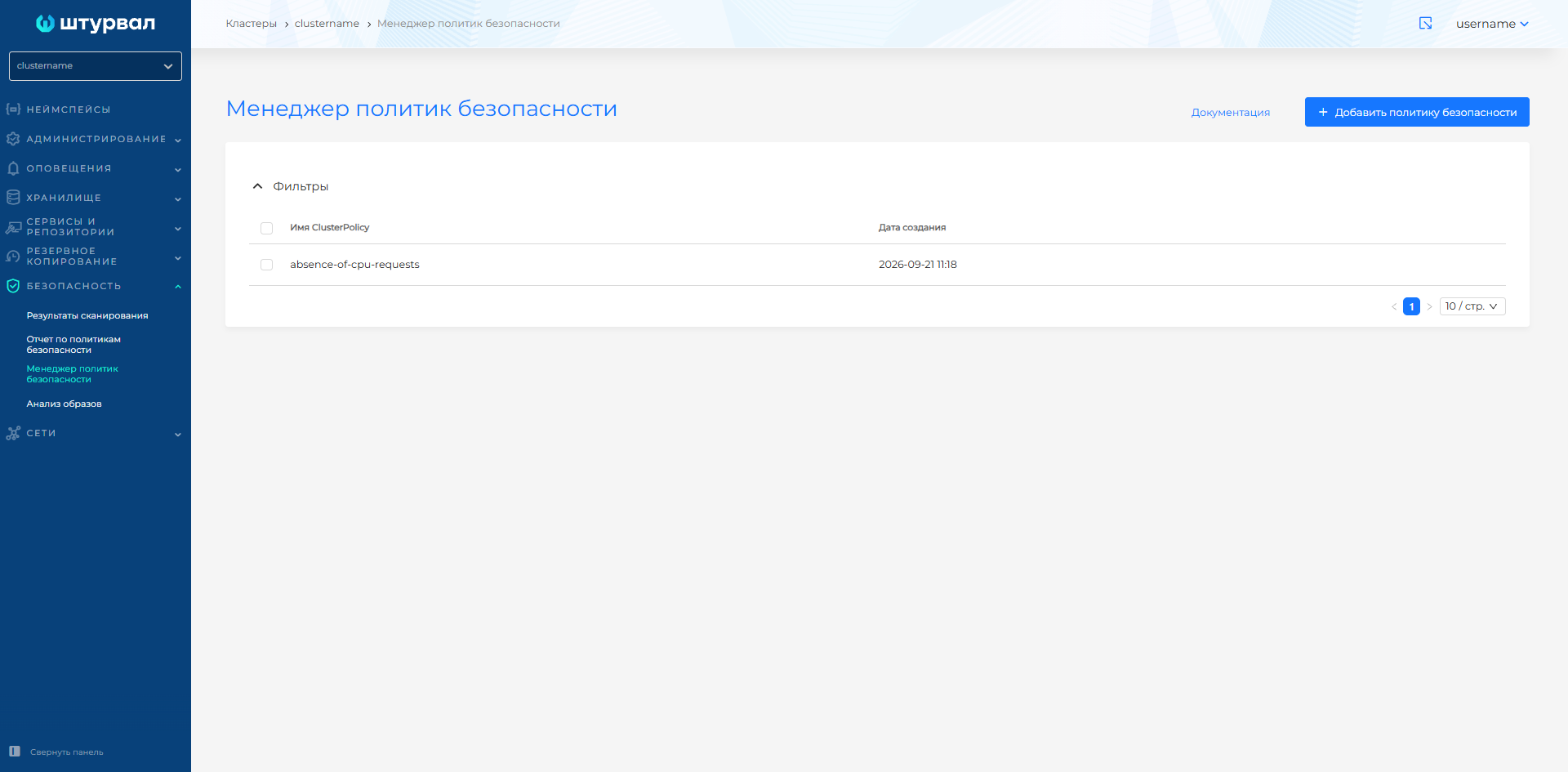Open Анализ образов menu item
1568x772 pixels.
click(64, 404)
